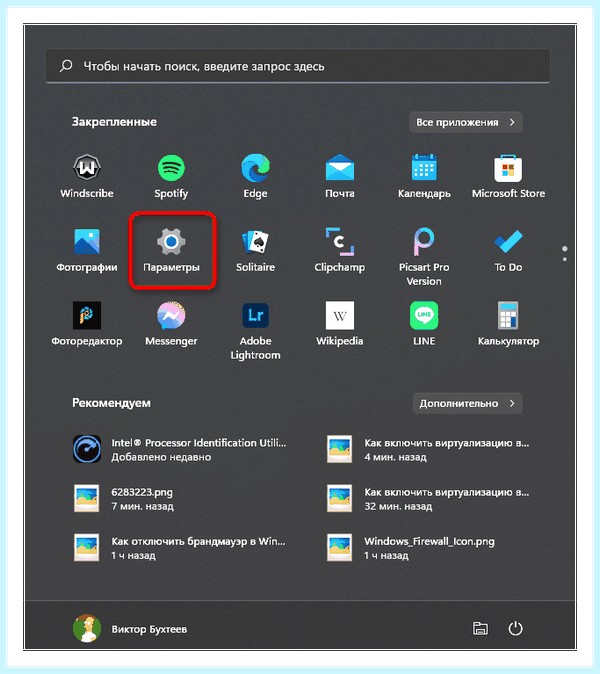This screenshot has width=600, height=674.
Task: Open the Почта mail app
Action: click(x=340, y=176)
